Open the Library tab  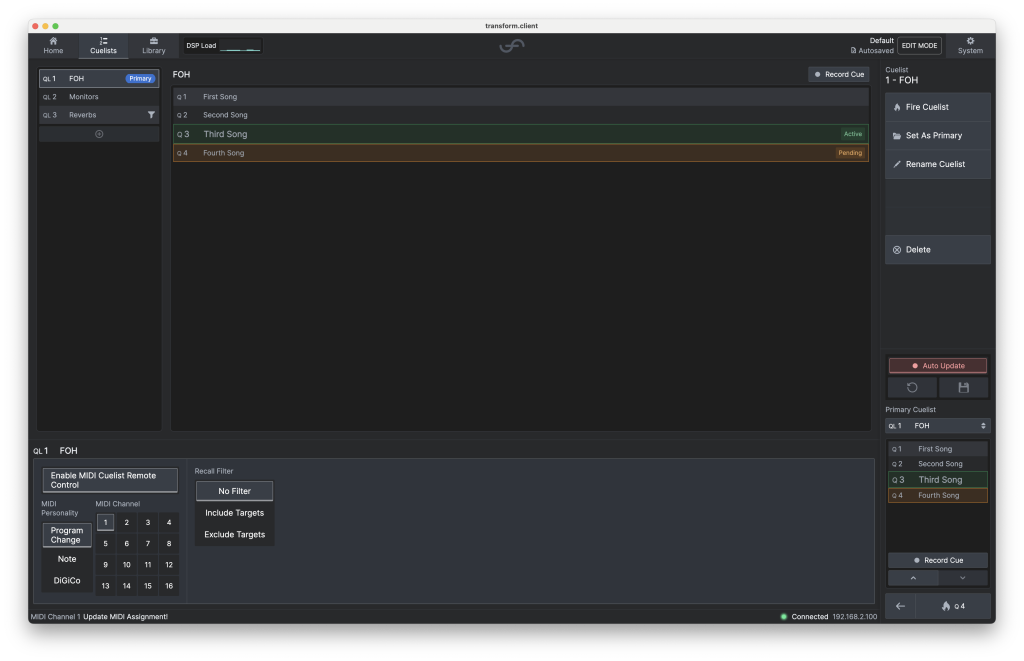pyautogui.click(x=153, y=46)
